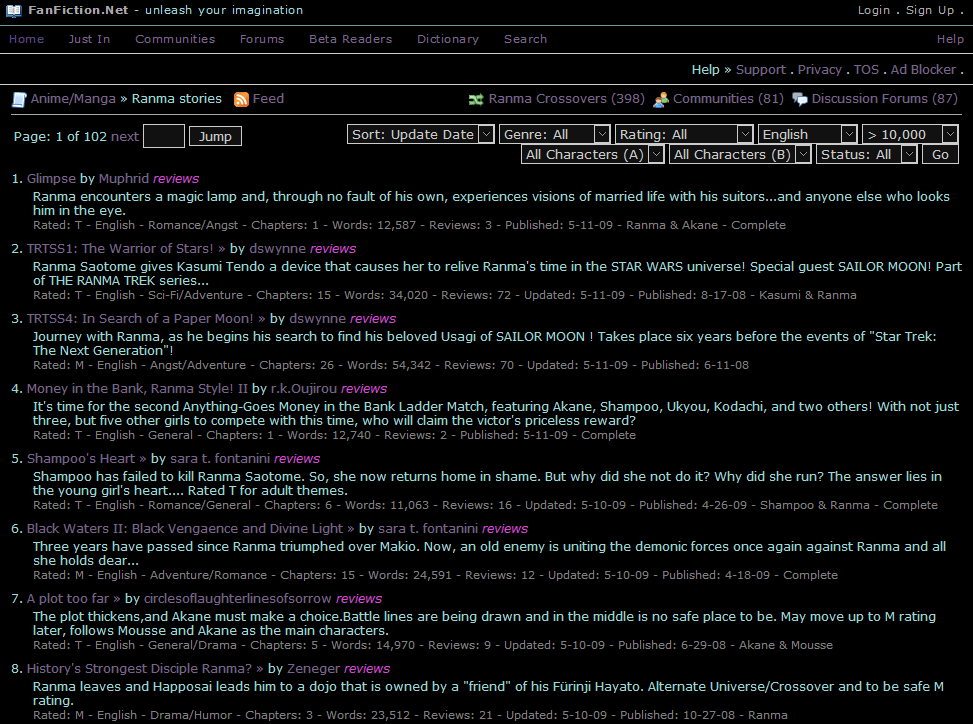Open the Search menu item

pos(525,39)
